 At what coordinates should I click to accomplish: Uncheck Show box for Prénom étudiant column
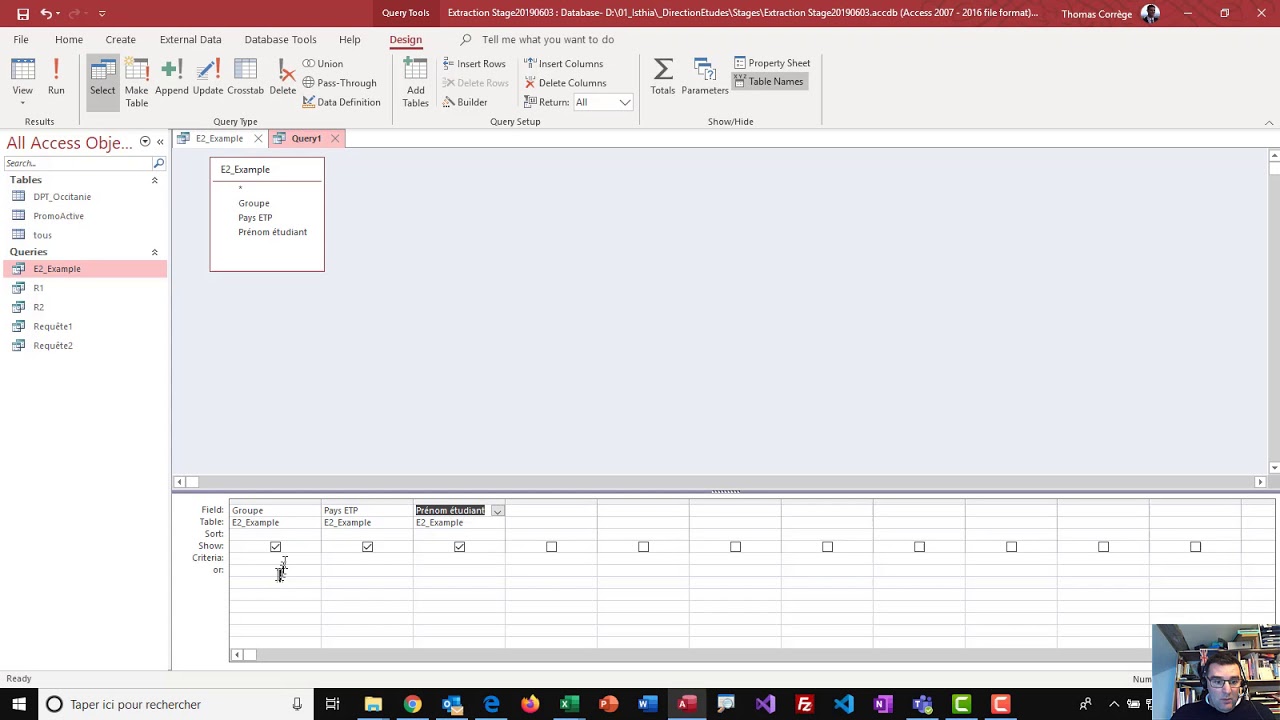coord(459,547)
